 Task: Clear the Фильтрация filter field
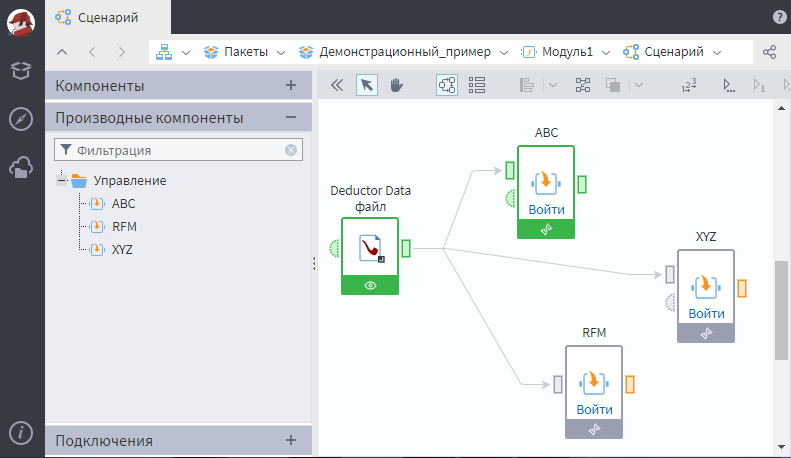click(x=291, y=150)
